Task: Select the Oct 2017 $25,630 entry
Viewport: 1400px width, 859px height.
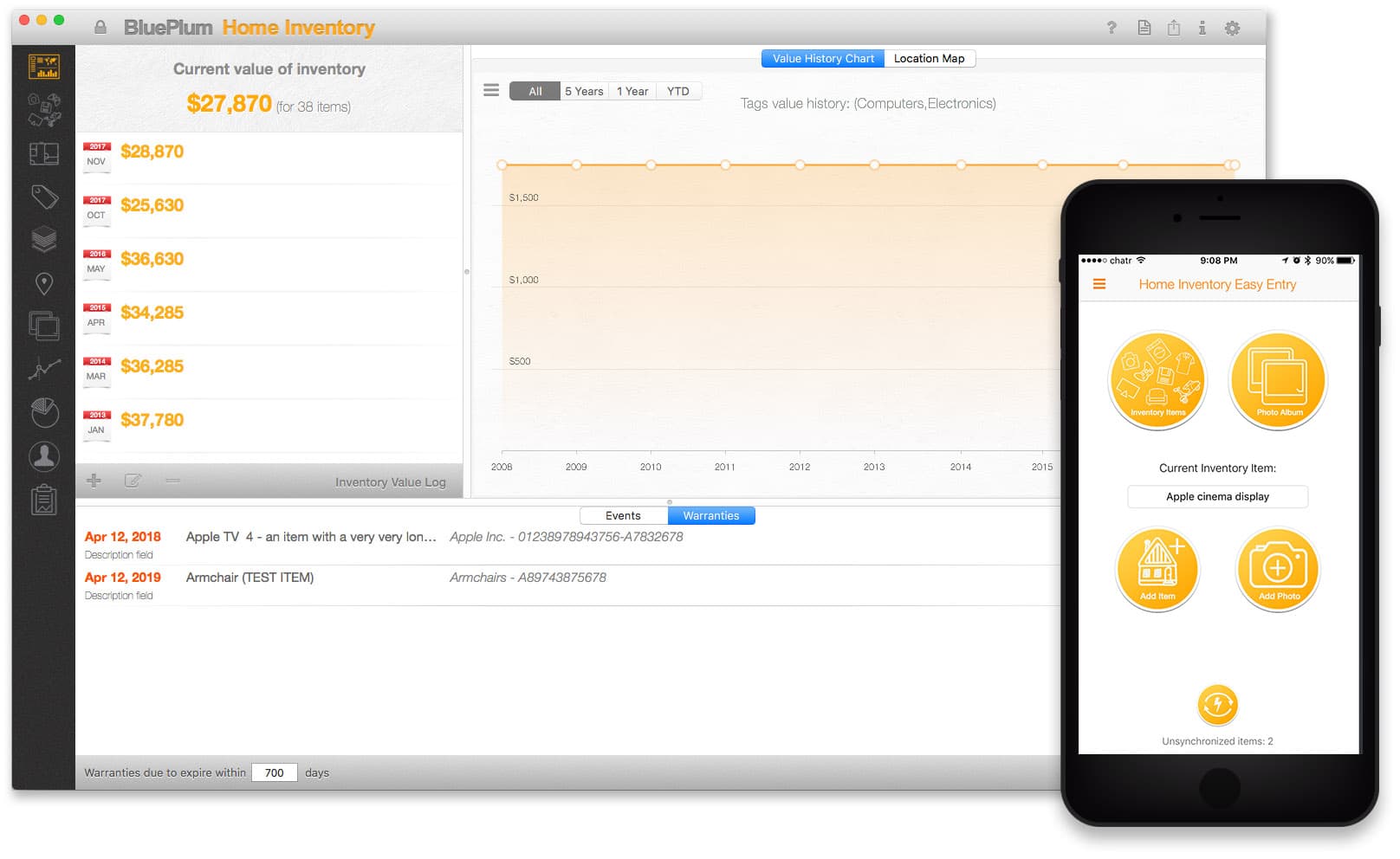Action: coord(269,211)
